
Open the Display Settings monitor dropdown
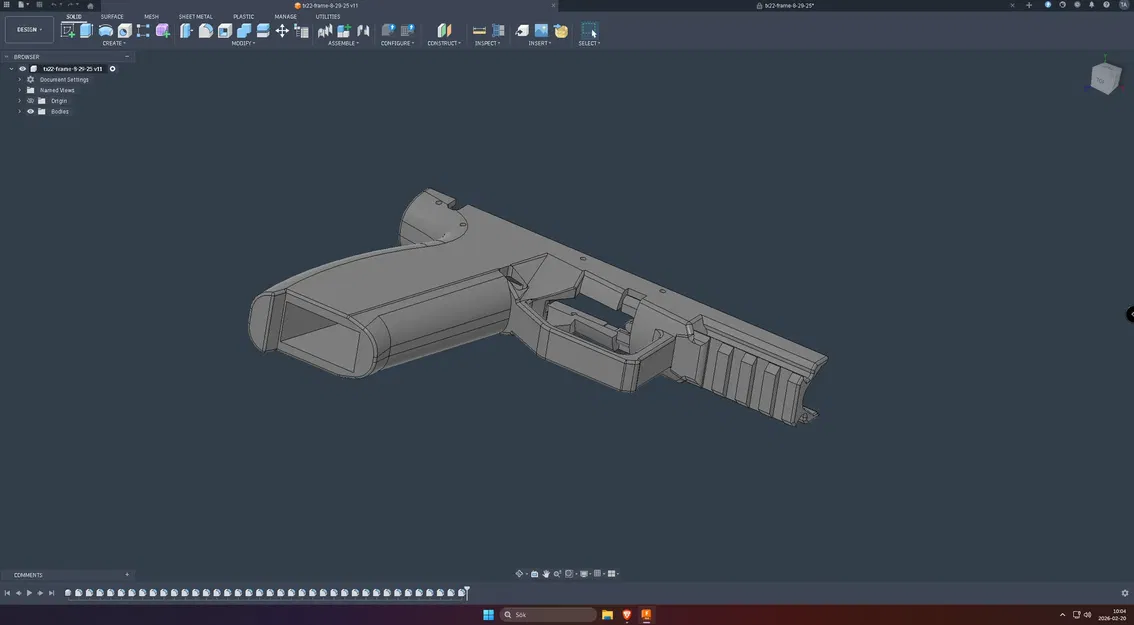585,574
